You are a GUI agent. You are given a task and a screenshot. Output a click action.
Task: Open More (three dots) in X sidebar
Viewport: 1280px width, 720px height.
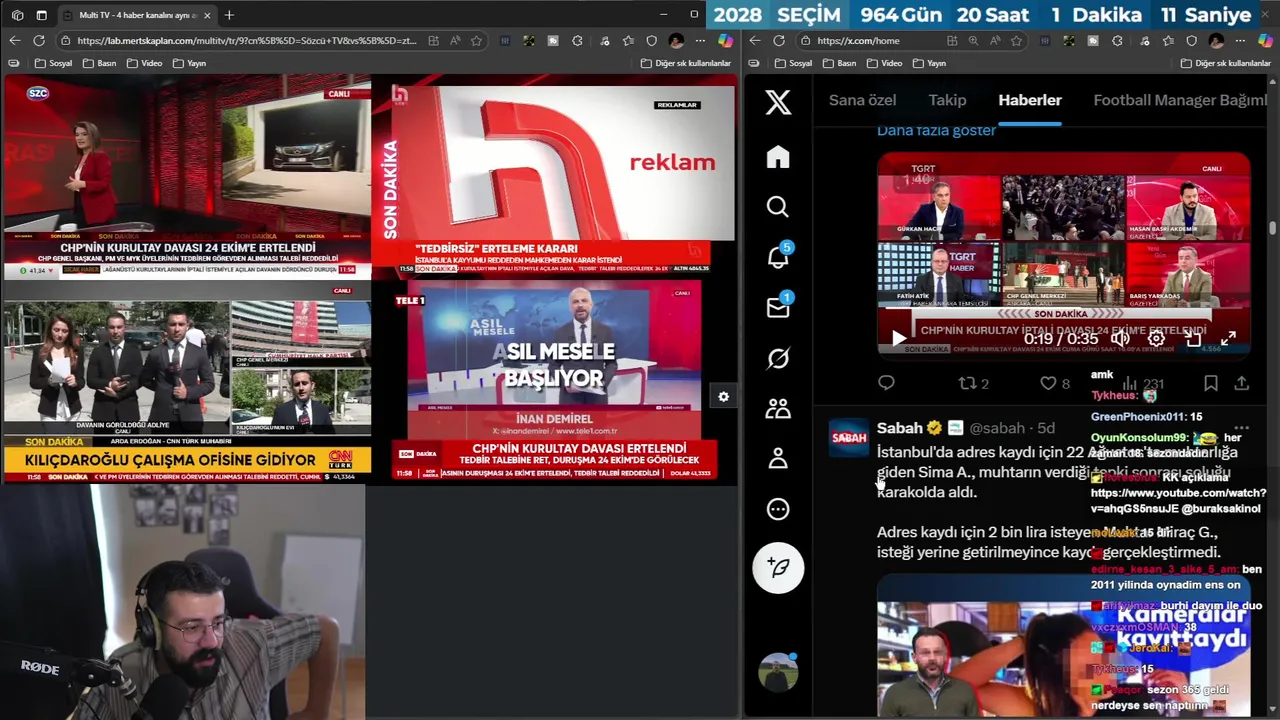[x=778, y=509]
